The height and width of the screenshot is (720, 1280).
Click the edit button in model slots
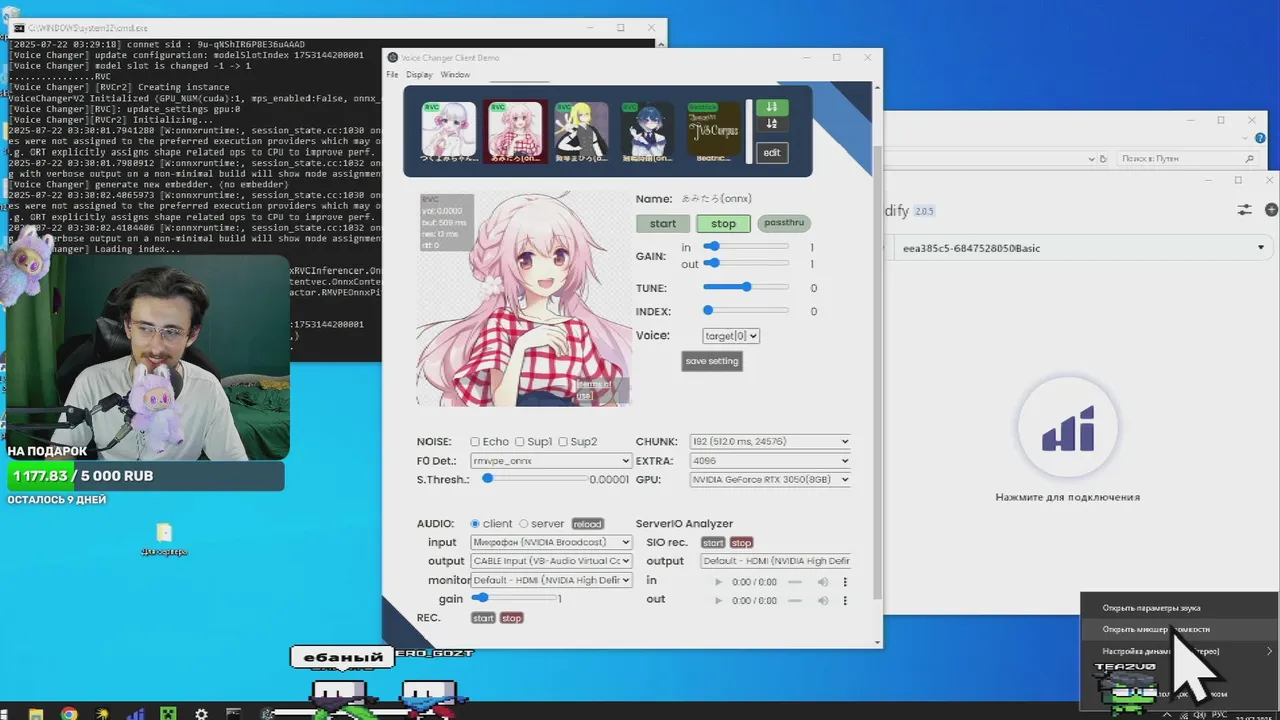772,153
